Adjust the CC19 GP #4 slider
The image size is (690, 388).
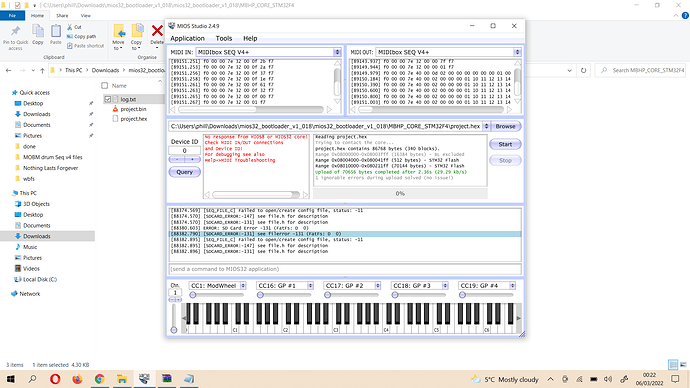(x=487, y=295)
